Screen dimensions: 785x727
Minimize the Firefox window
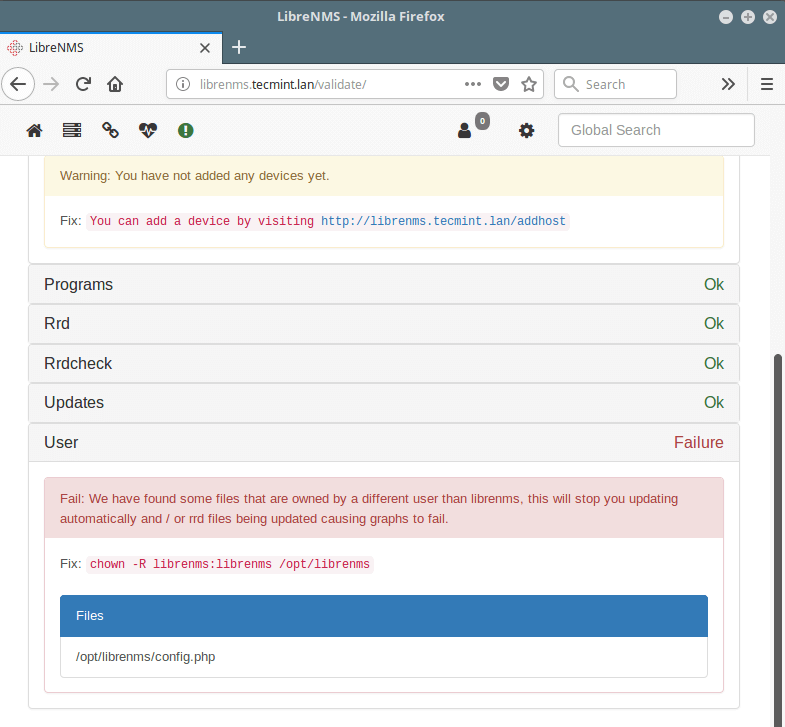coord(726,17)
